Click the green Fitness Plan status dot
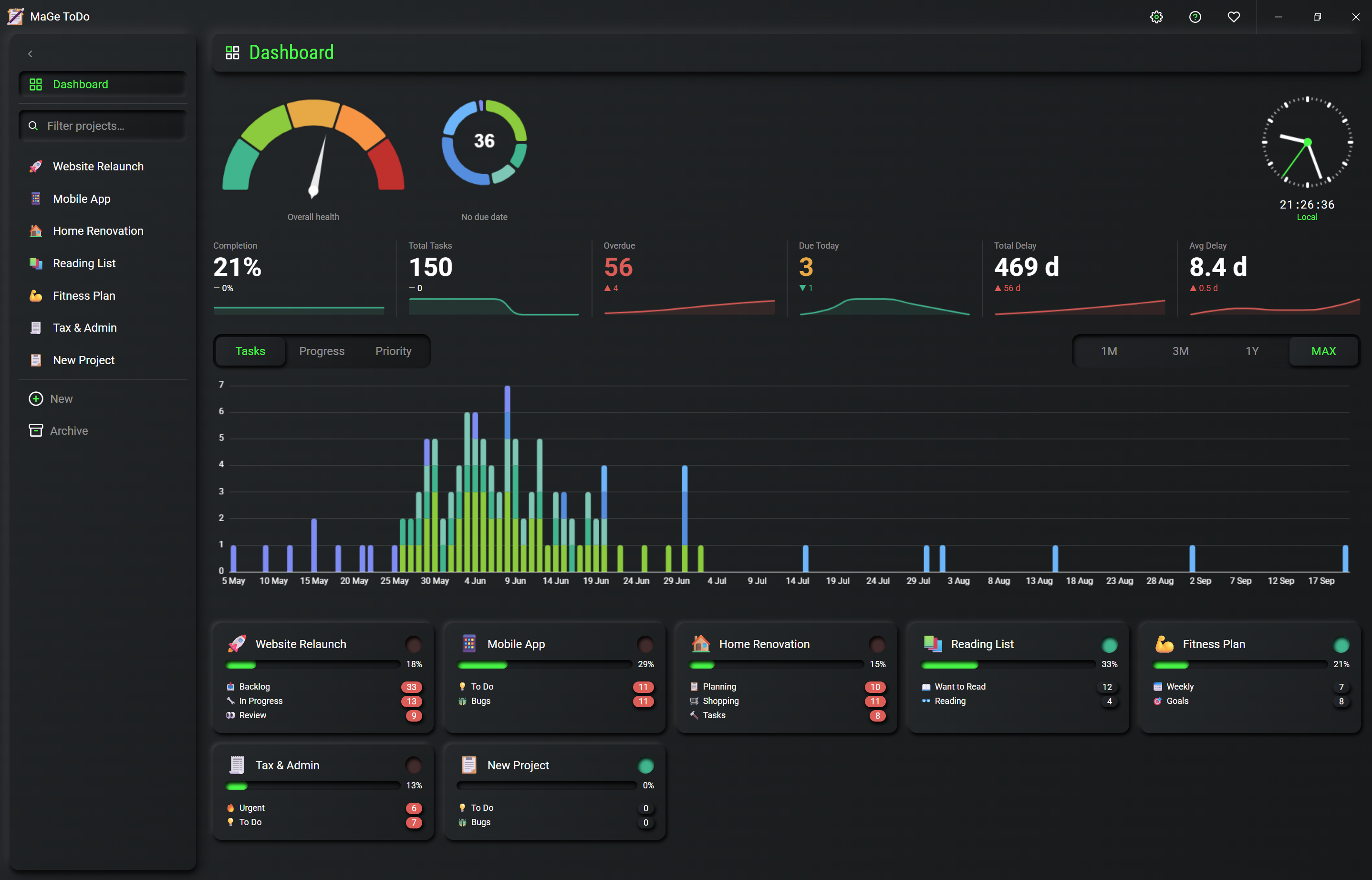 pos(1341,645)
